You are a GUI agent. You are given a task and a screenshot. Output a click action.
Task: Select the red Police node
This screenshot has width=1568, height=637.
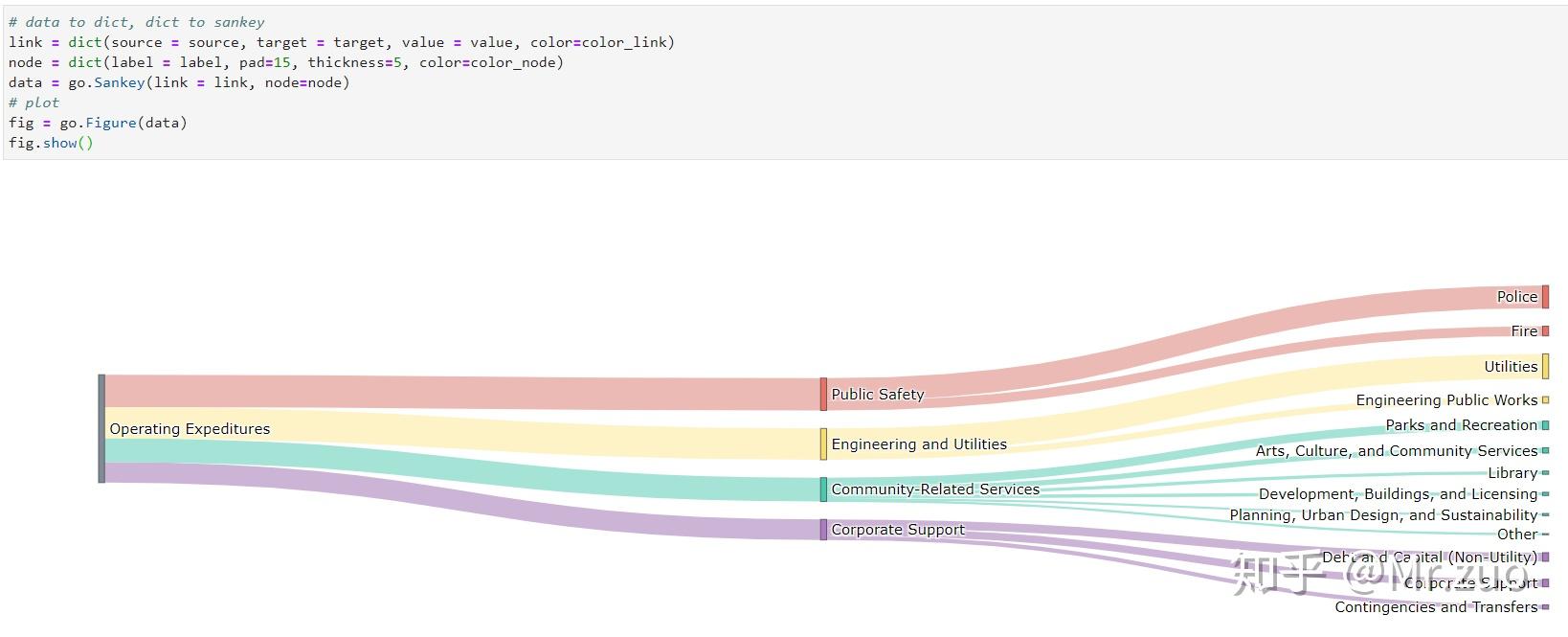tap(1545, 297)
